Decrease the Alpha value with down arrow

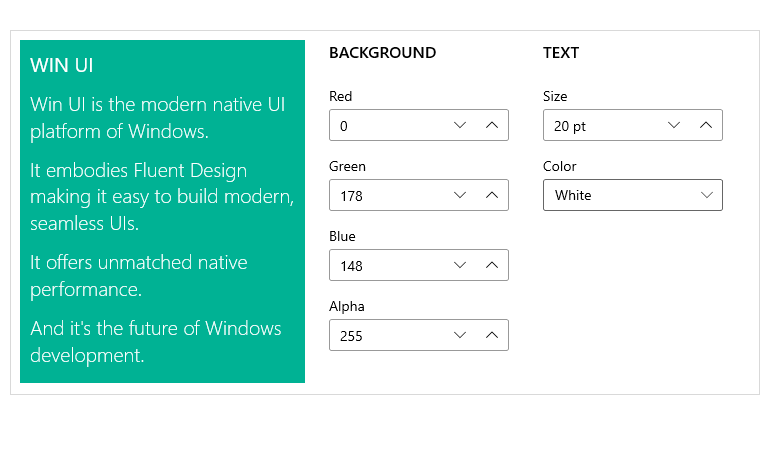pos(460,335)
